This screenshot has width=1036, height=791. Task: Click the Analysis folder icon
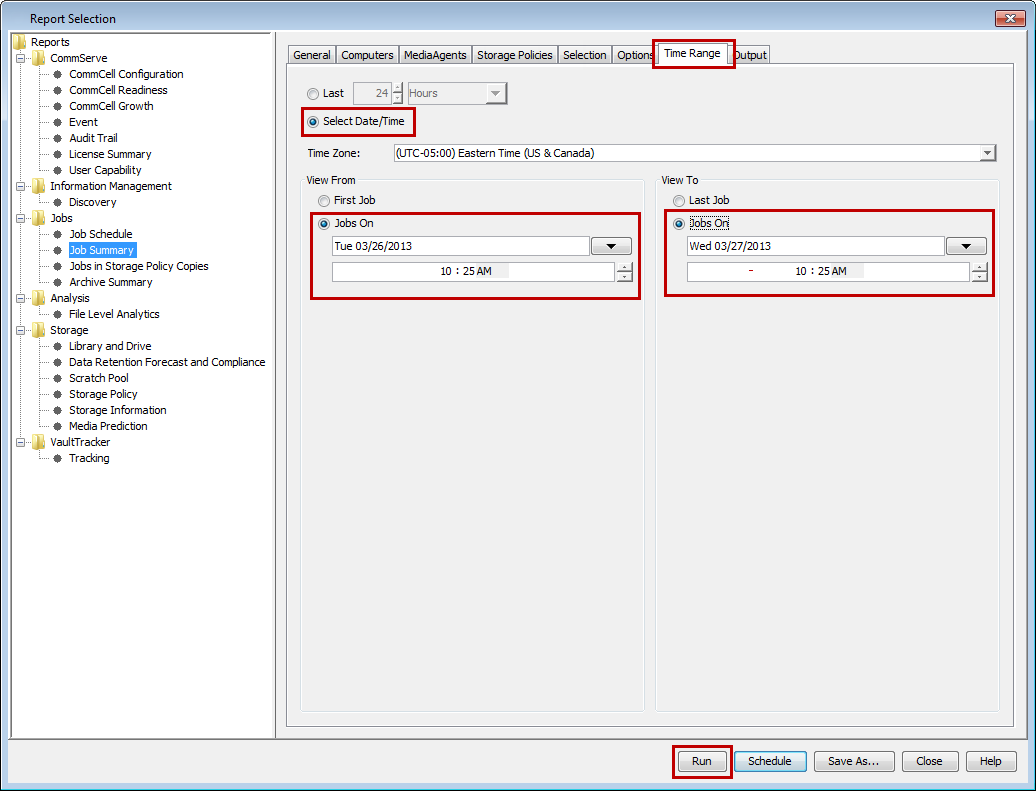(x=39, y=298)
